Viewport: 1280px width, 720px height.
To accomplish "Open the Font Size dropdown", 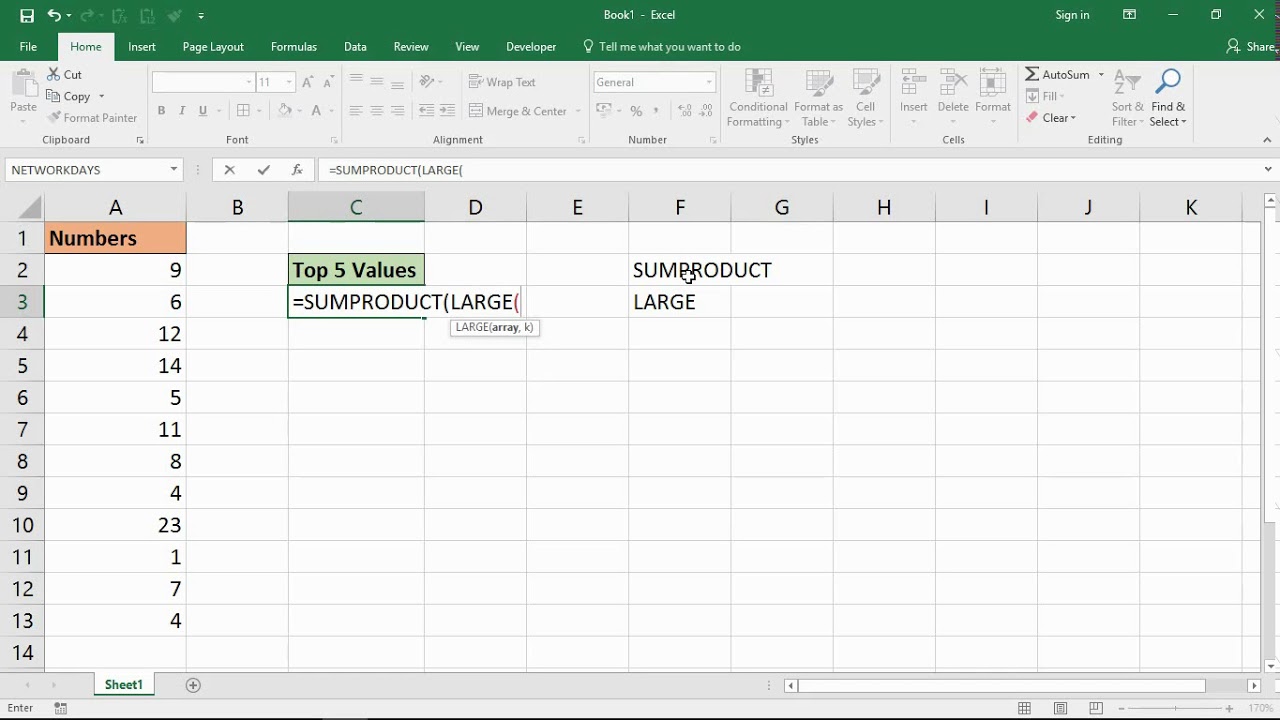I will (x=290, y=81).
